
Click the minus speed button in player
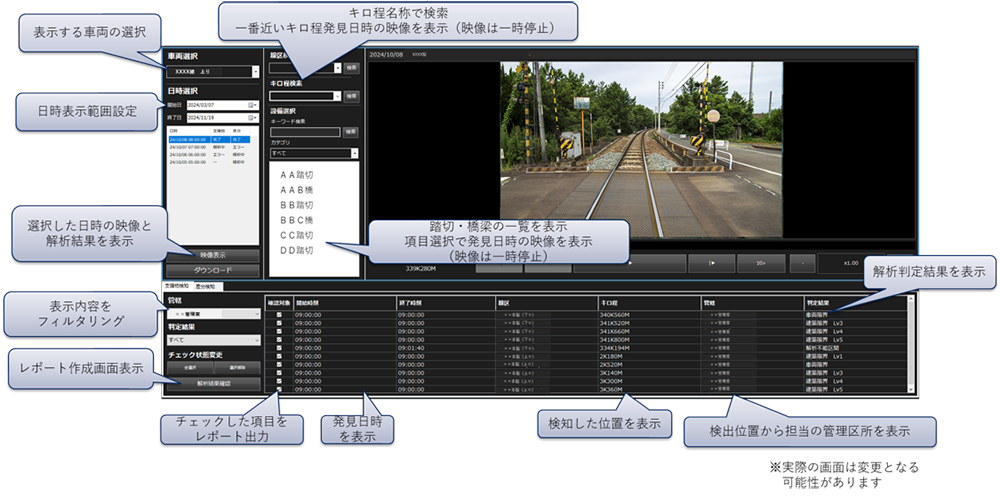click(x=802, y=263)
